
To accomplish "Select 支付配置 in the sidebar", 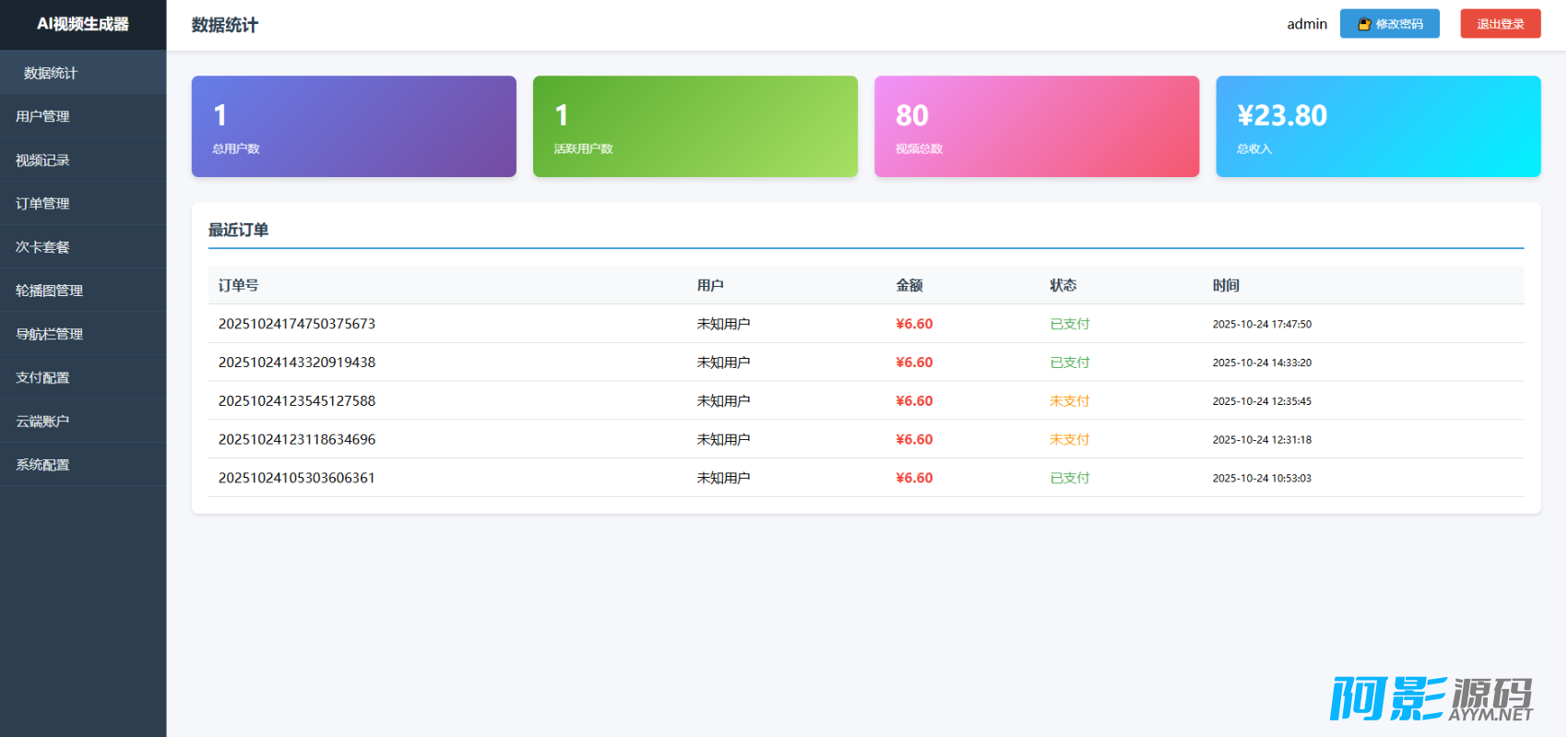I will pyautogui.click(x=42, y=377).
